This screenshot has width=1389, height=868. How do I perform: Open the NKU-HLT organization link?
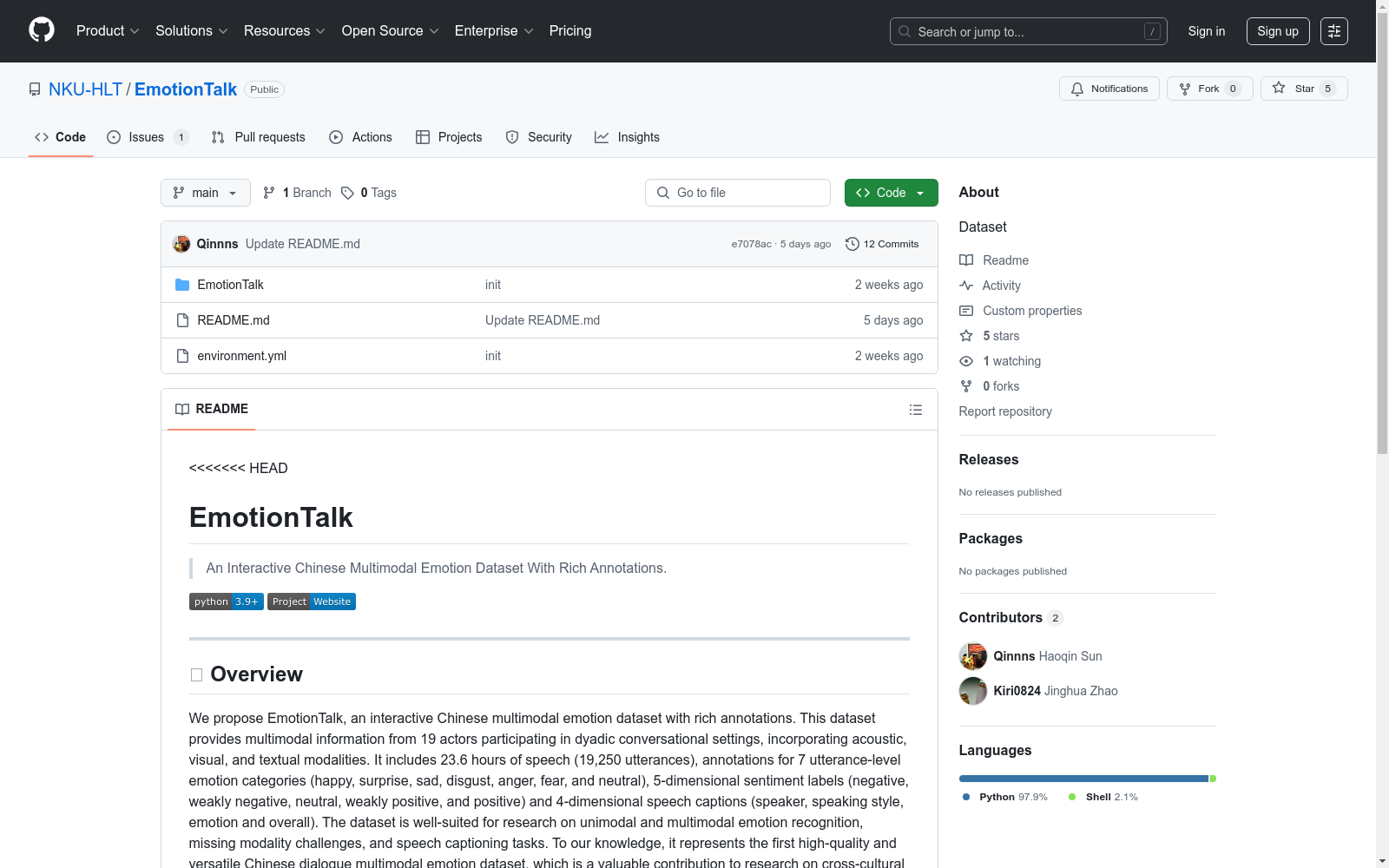86,89
